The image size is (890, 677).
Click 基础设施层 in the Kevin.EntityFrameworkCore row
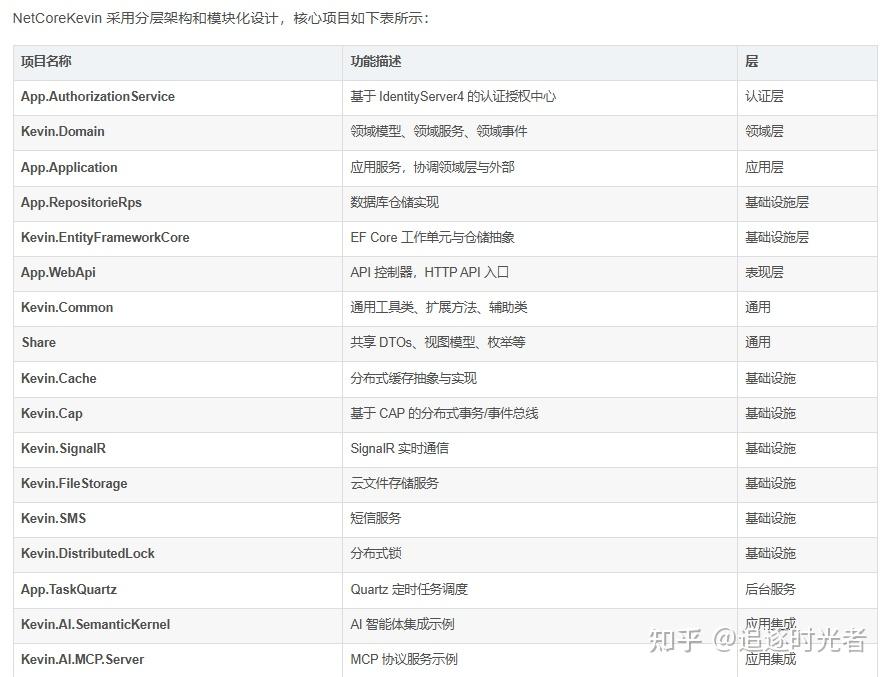[x=776, y=237]
